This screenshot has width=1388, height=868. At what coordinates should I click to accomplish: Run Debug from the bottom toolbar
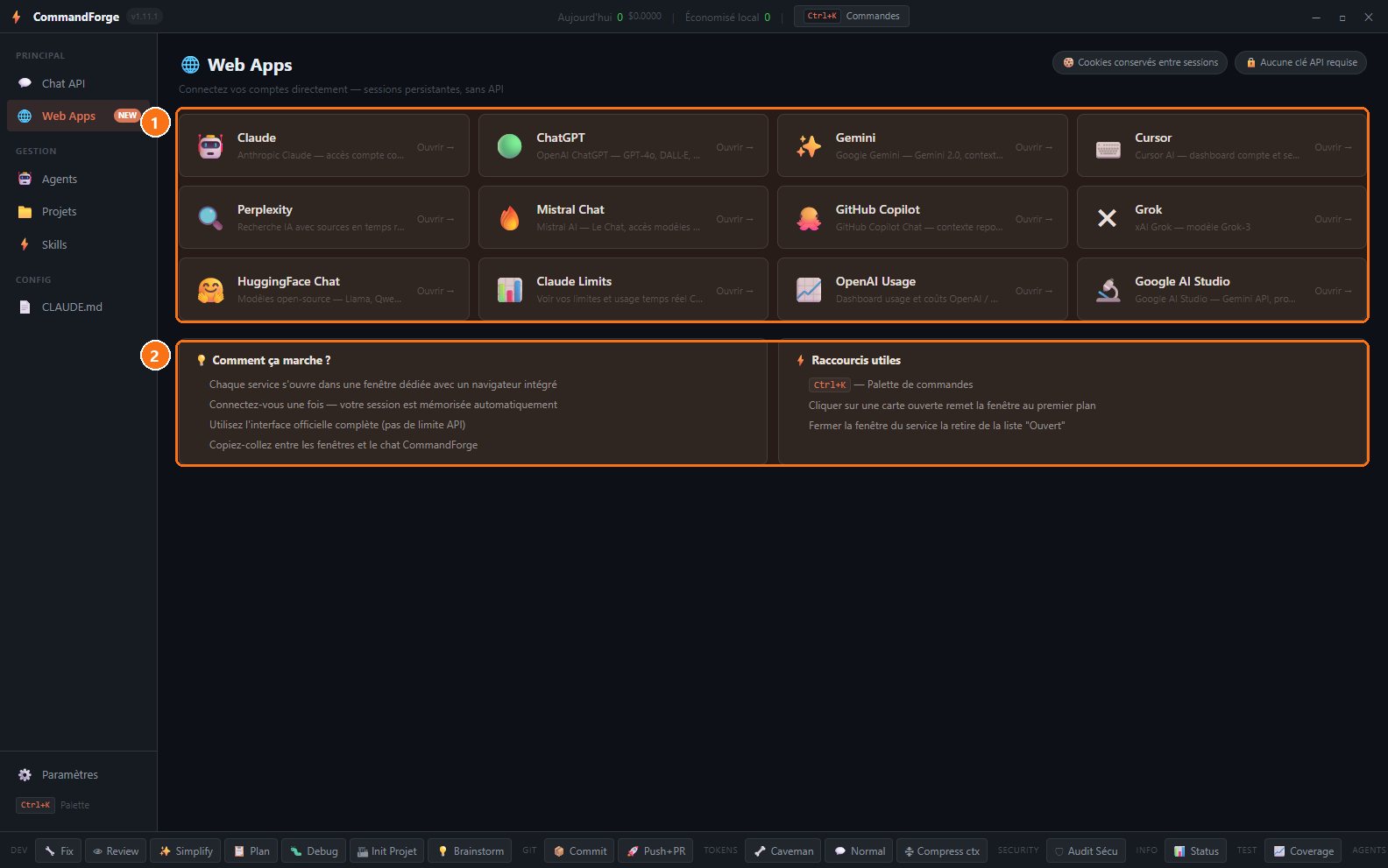pyautogui.click(x=314, y=851)
